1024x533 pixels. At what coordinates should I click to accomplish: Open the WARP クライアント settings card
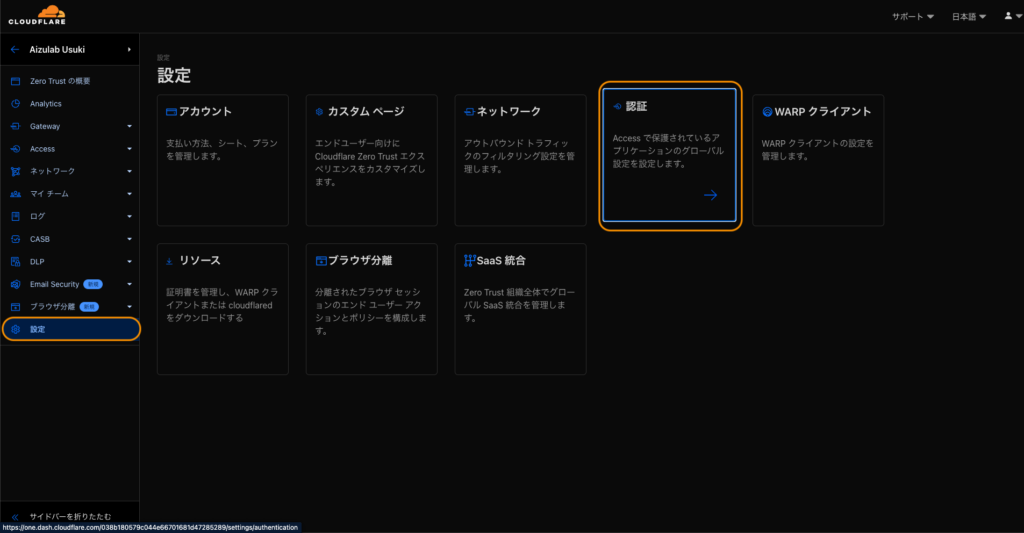point(818,160)
